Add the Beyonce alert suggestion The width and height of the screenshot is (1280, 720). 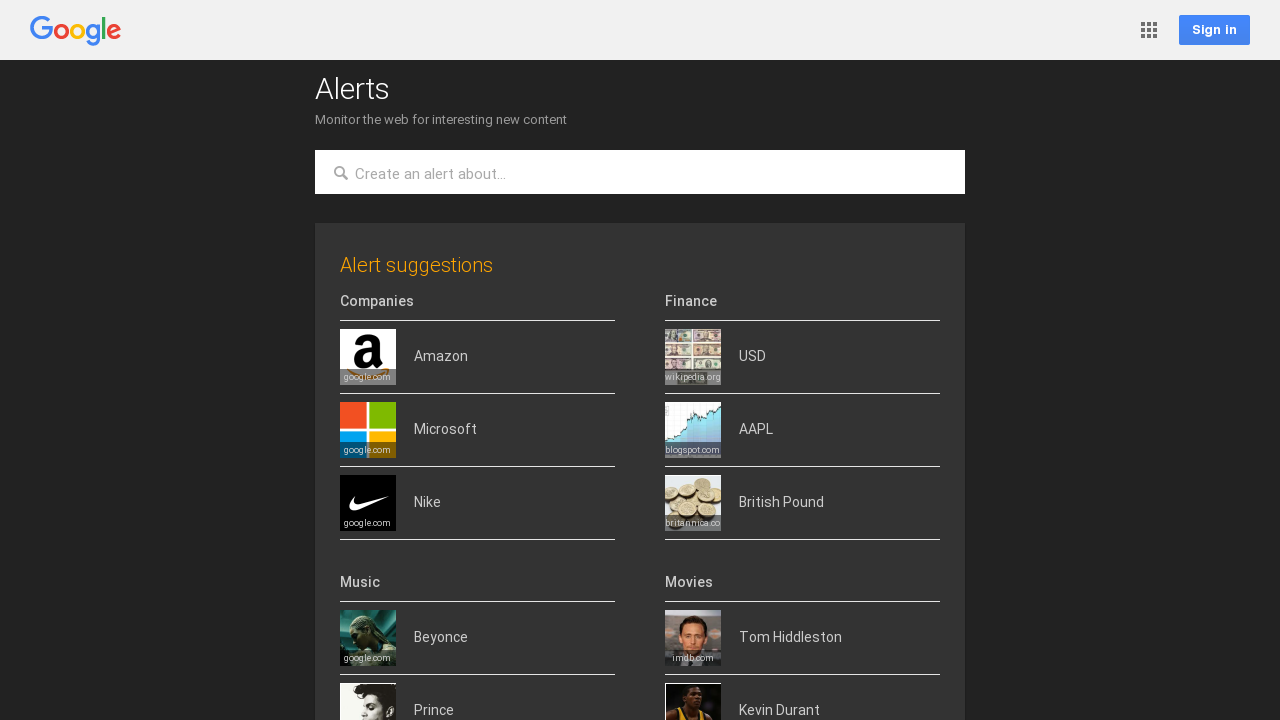[477, 638]
